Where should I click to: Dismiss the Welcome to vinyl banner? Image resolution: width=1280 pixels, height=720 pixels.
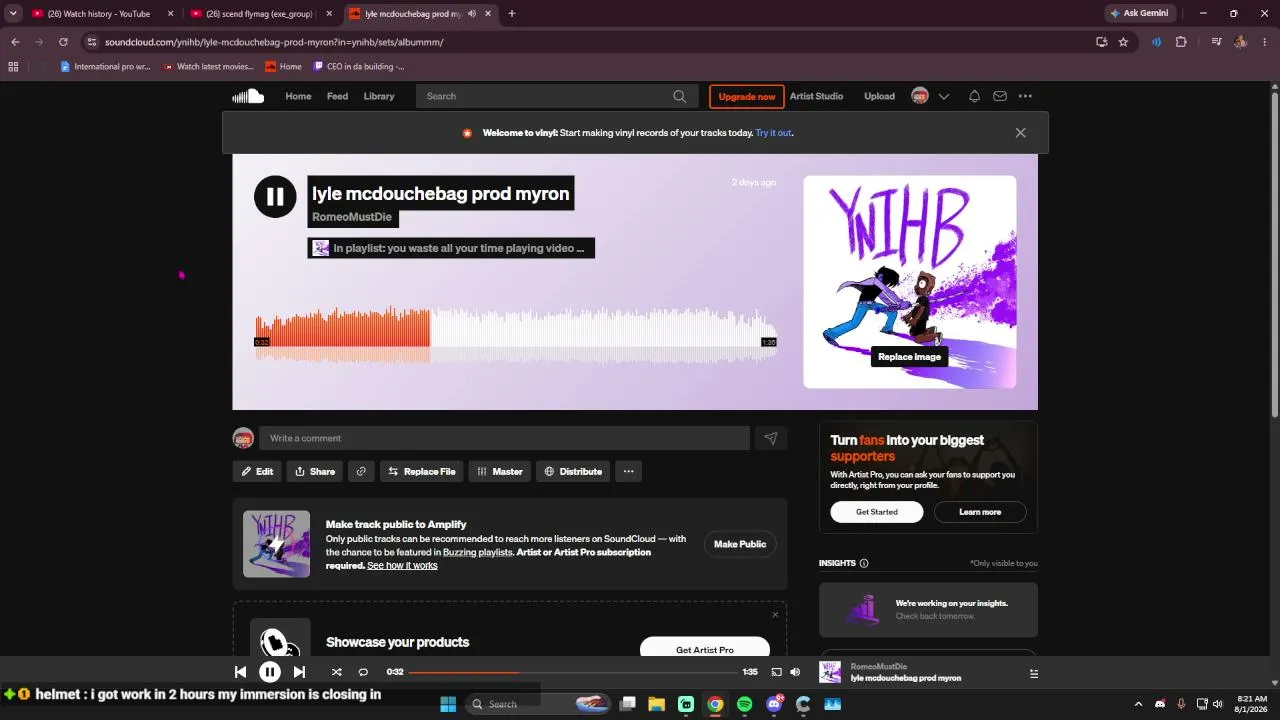pyautogui.click(x=1020, y=132)
